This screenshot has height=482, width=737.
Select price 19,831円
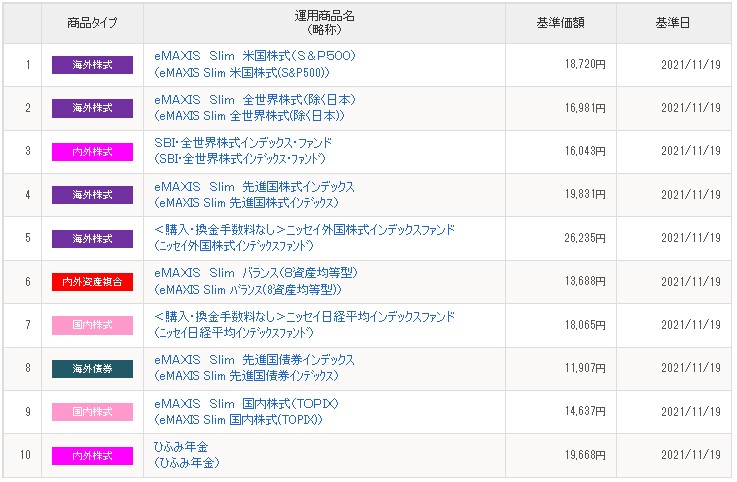585,195
